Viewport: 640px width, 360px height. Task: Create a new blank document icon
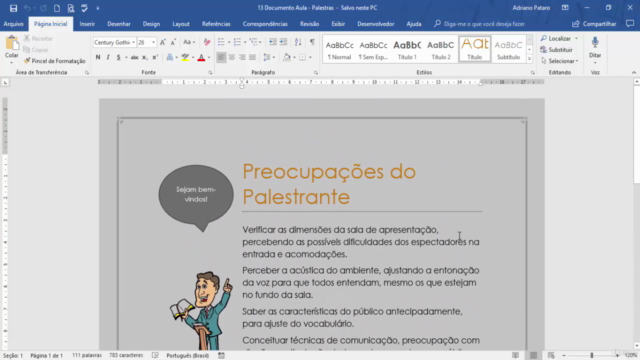coord(57,8)
